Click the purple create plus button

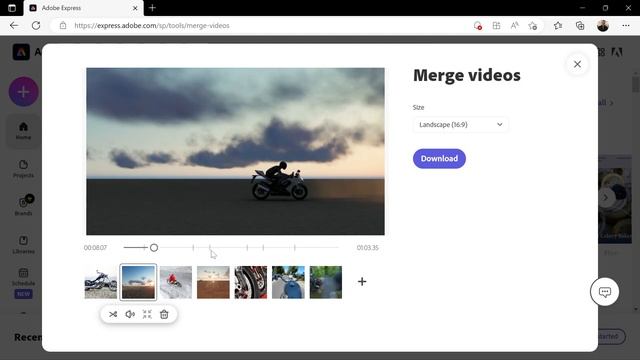24,92
